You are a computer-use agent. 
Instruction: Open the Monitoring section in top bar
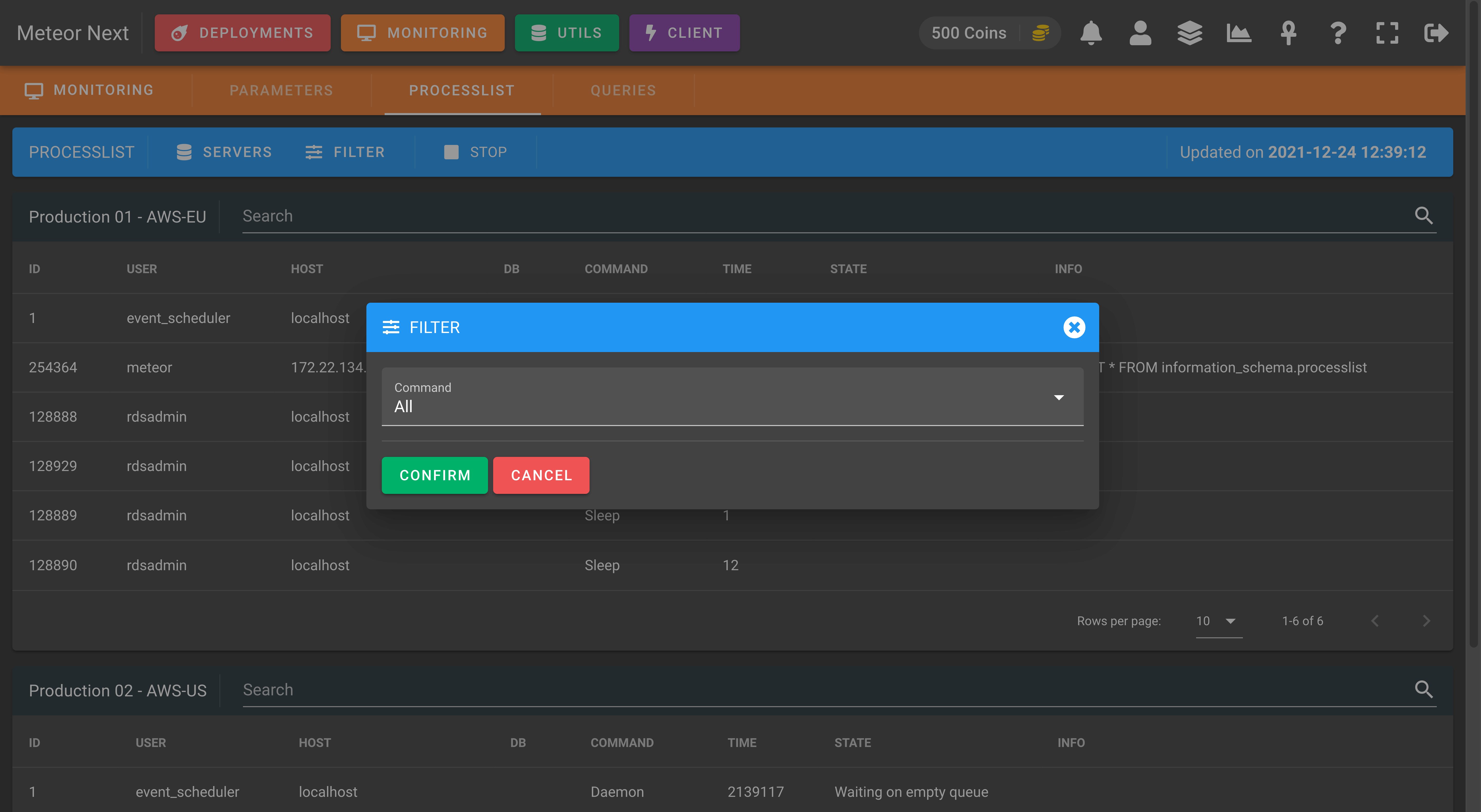(x=422, y=33)
